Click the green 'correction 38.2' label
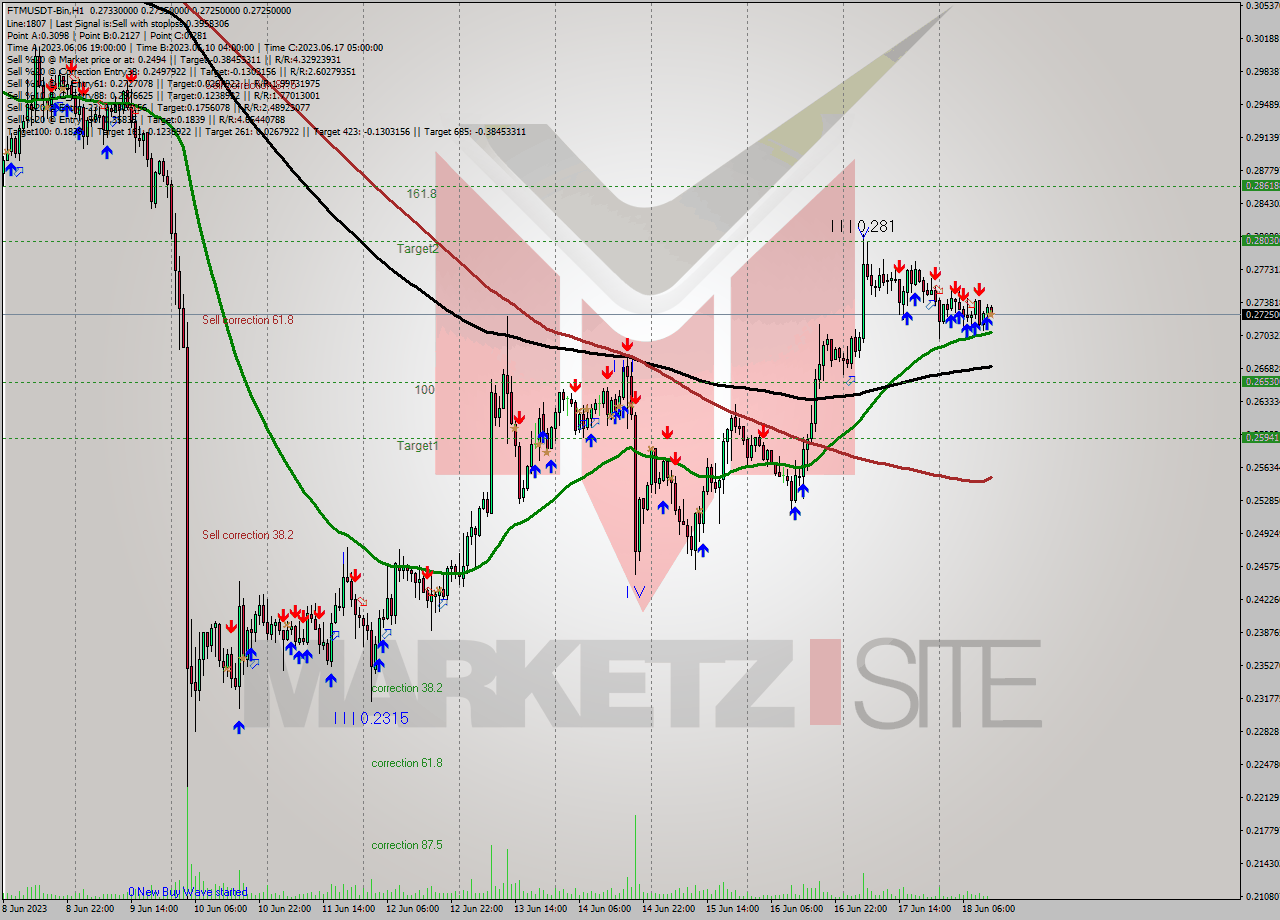This screenshot has width=1280, height=920. [x=407, y=689]
